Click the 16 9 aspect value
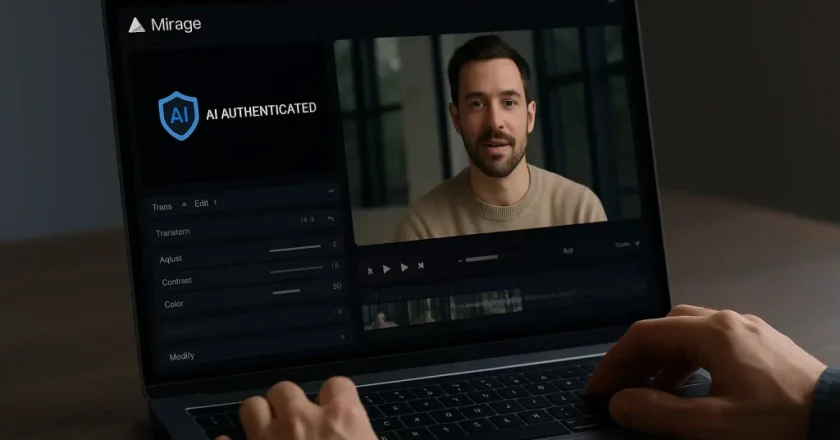Image resolution: width=840 pixels, height=440 pixels. (x=307, y=220)
